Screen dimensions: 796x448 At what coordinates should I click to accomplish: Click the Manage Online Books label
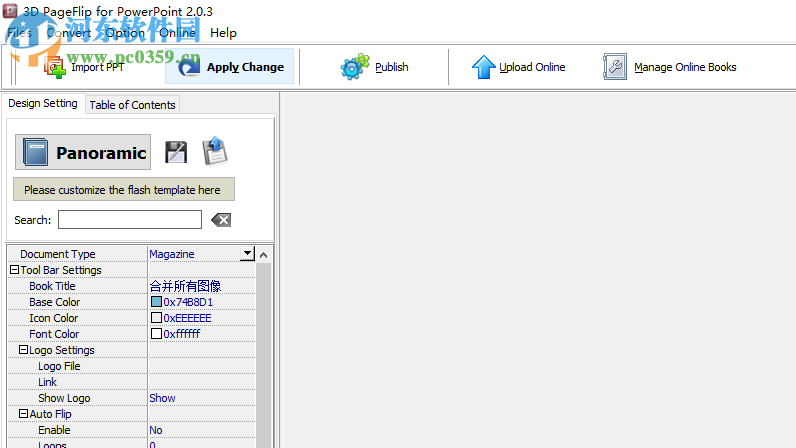[x=685, y=67]
